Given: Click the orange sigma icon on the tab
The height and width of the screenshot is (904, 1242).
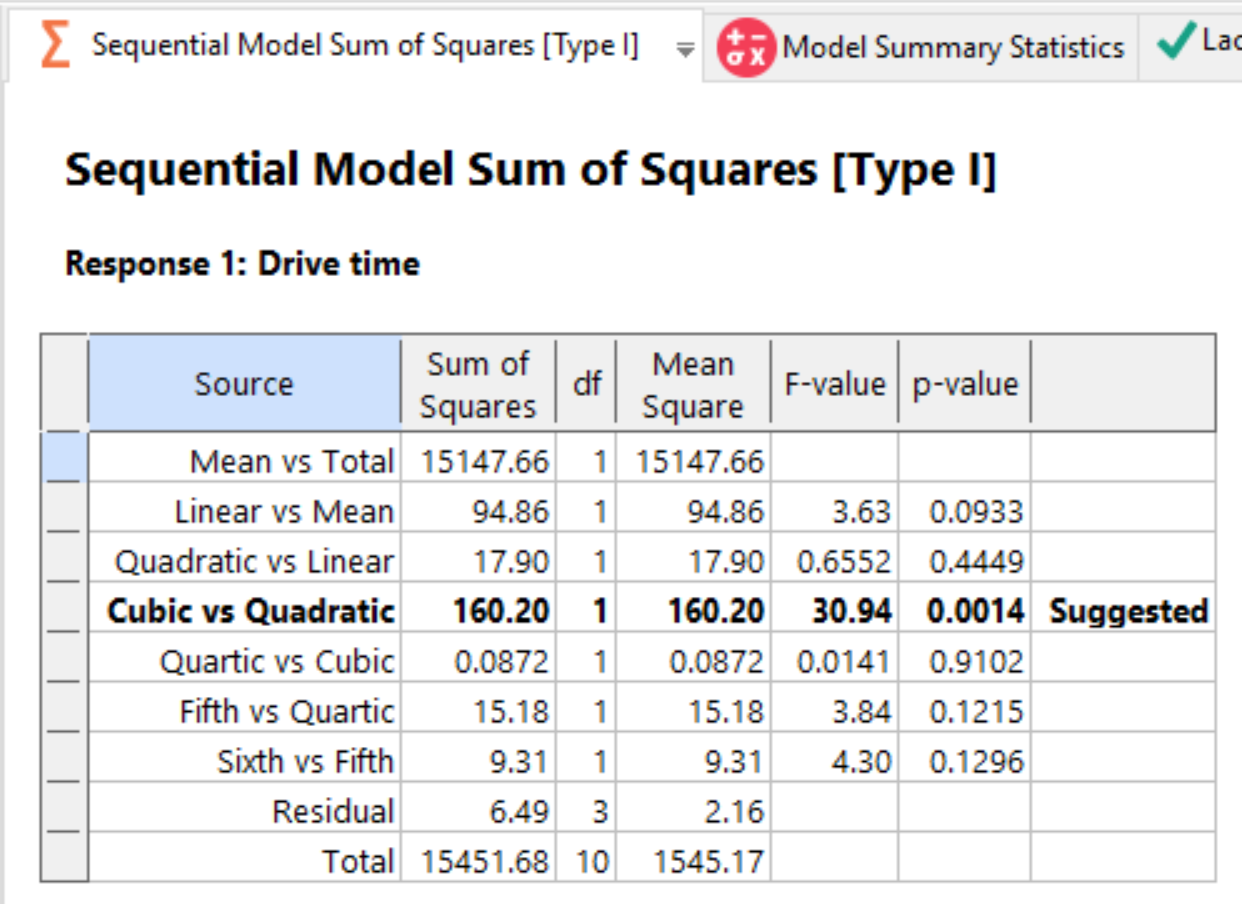Looking at the screenshot, I should pyautogui.click(x=55, y=46).
